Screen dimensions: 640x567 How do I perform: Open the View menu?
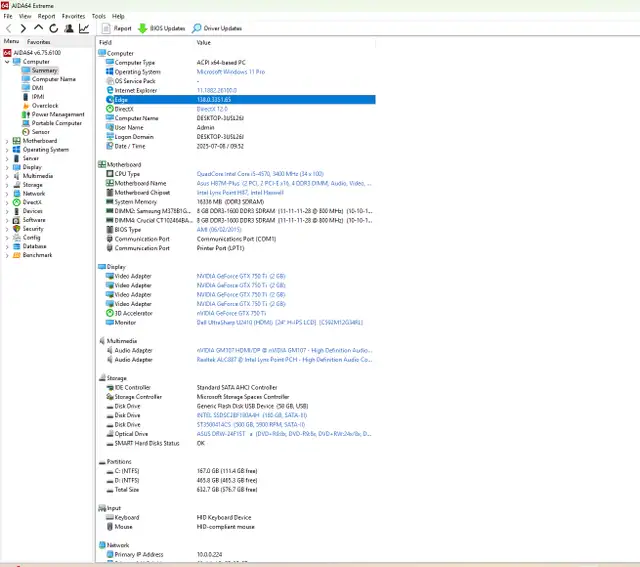coord(25,16)
